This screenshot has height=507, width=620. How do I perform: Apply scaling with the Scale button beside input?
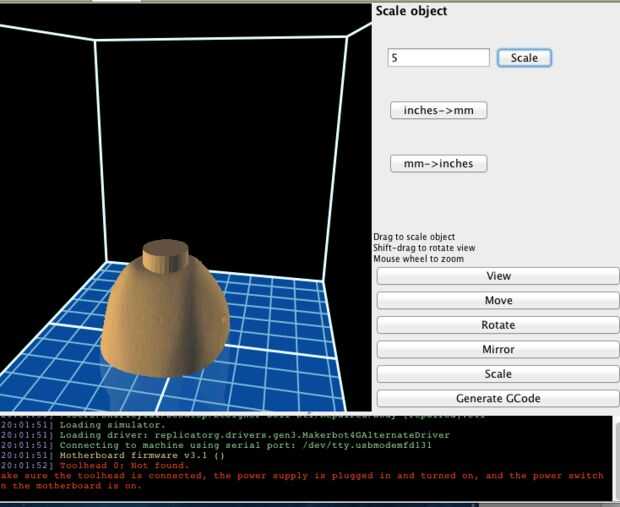coord(524,58)
